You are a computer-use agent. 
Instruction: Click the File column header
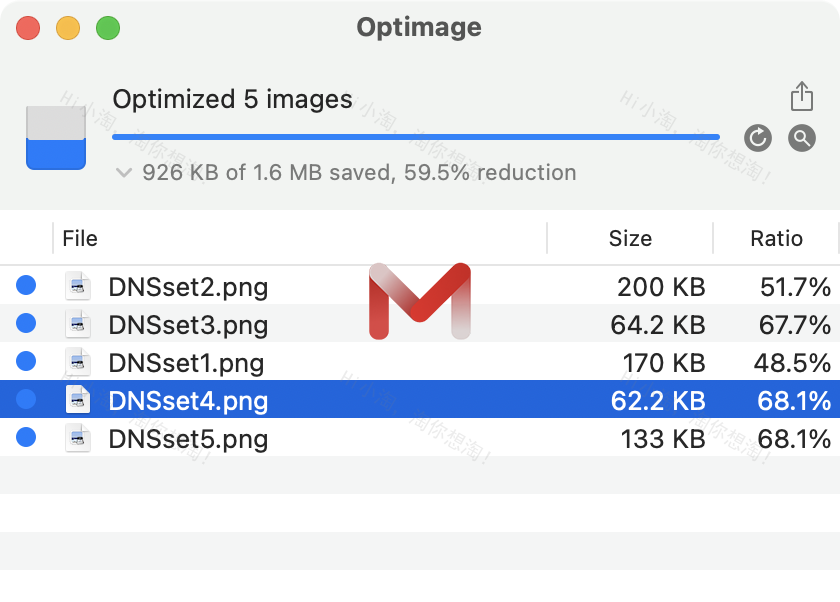pos(80,238)
